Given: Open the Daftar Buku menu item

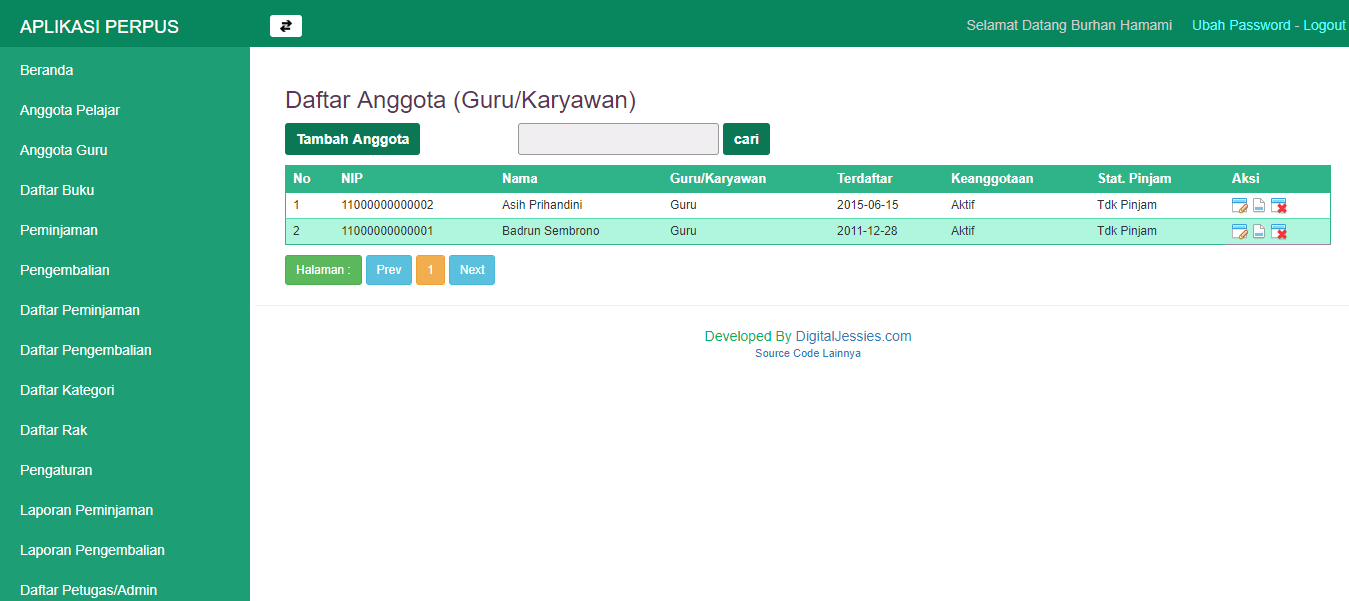Looking at the screenshot, I should point(57,190).
